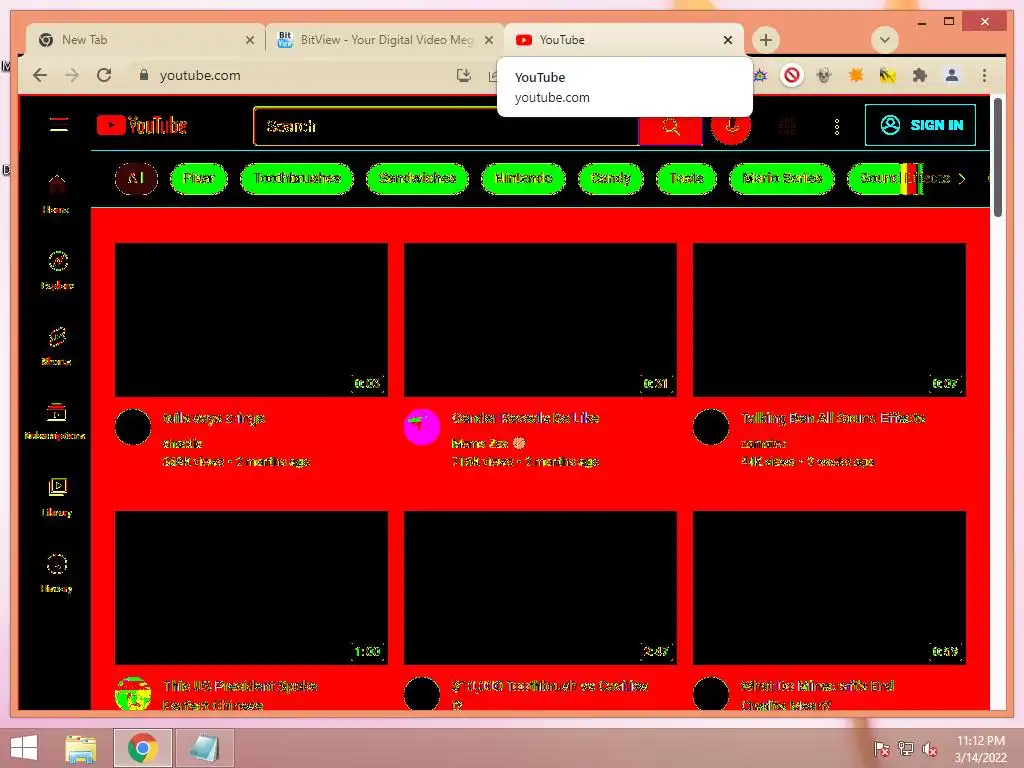Select the Nintendo category chip
Screen dimensions: 1024x768
tap(523, 178)
